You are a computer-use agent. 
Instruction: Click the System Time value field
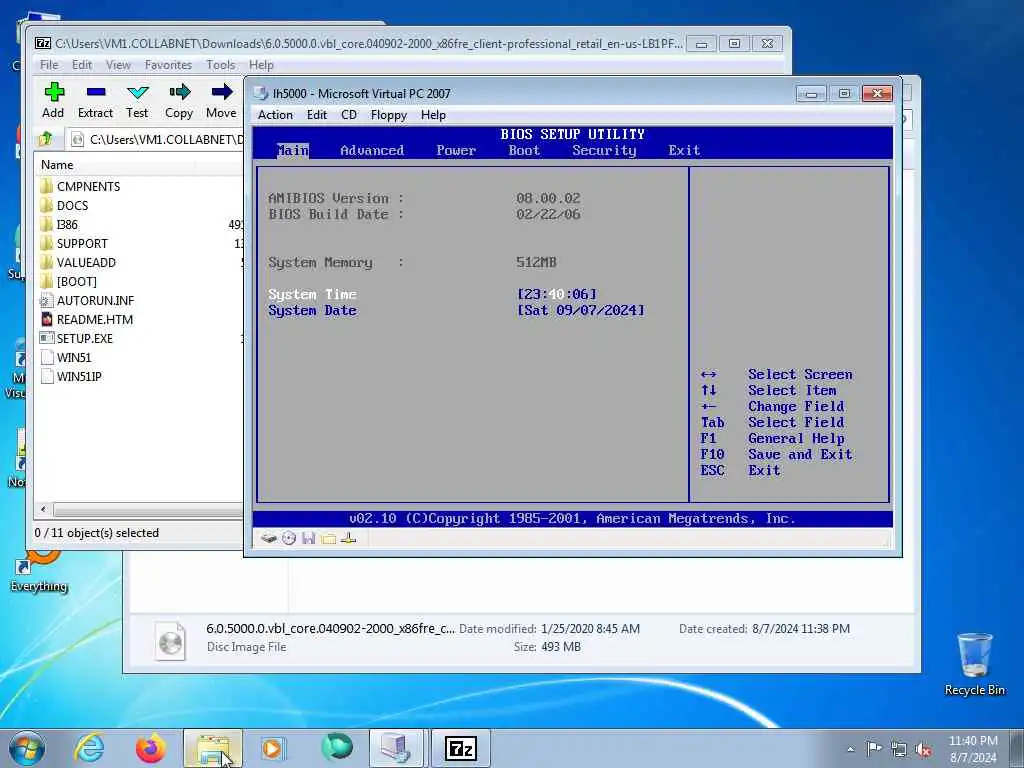coord(556,295)
